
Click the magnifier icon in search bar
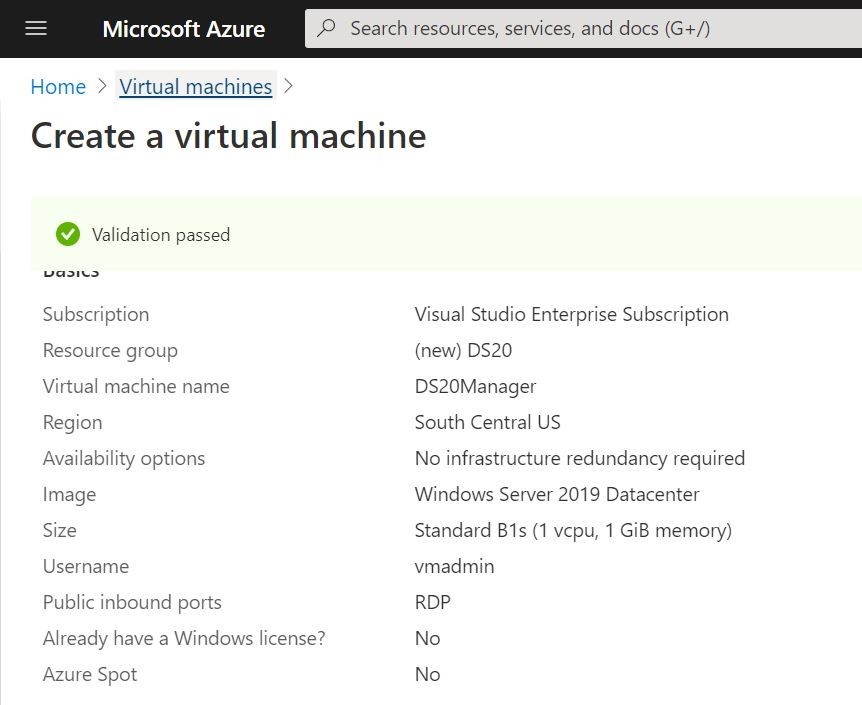[326, 28]
